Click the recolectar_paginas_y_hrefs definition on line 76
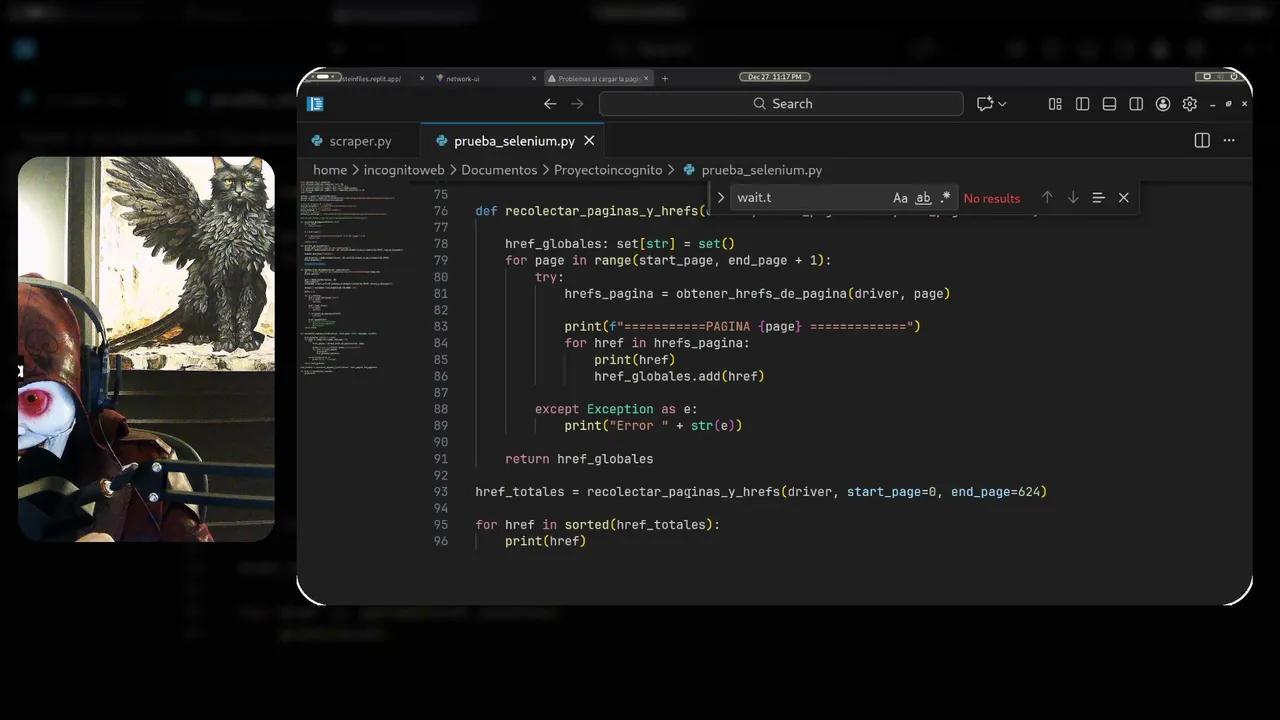1280x720 pixels. pos(601,211)
